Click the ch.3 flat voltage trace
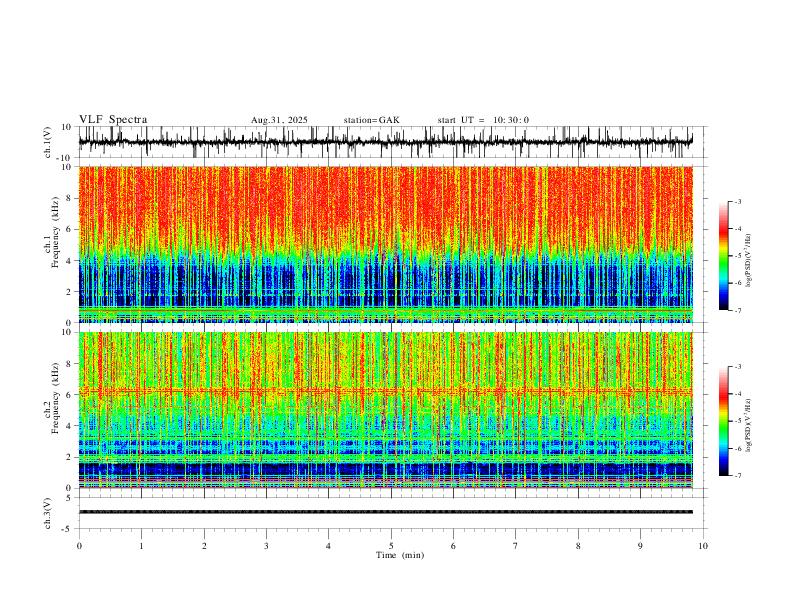The width and height of the screenshot is (792, 612). coord(385,512)
